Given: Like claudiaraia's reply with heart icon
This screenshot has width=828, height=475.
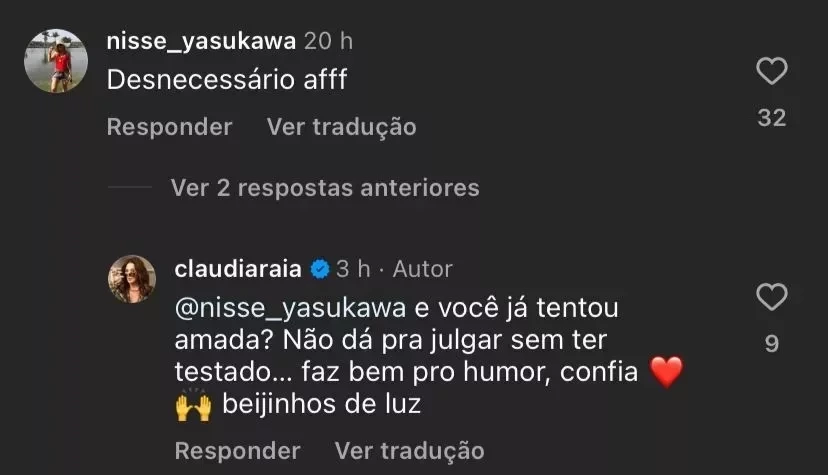Looking at the screenshot, I should tap(771, 297).
